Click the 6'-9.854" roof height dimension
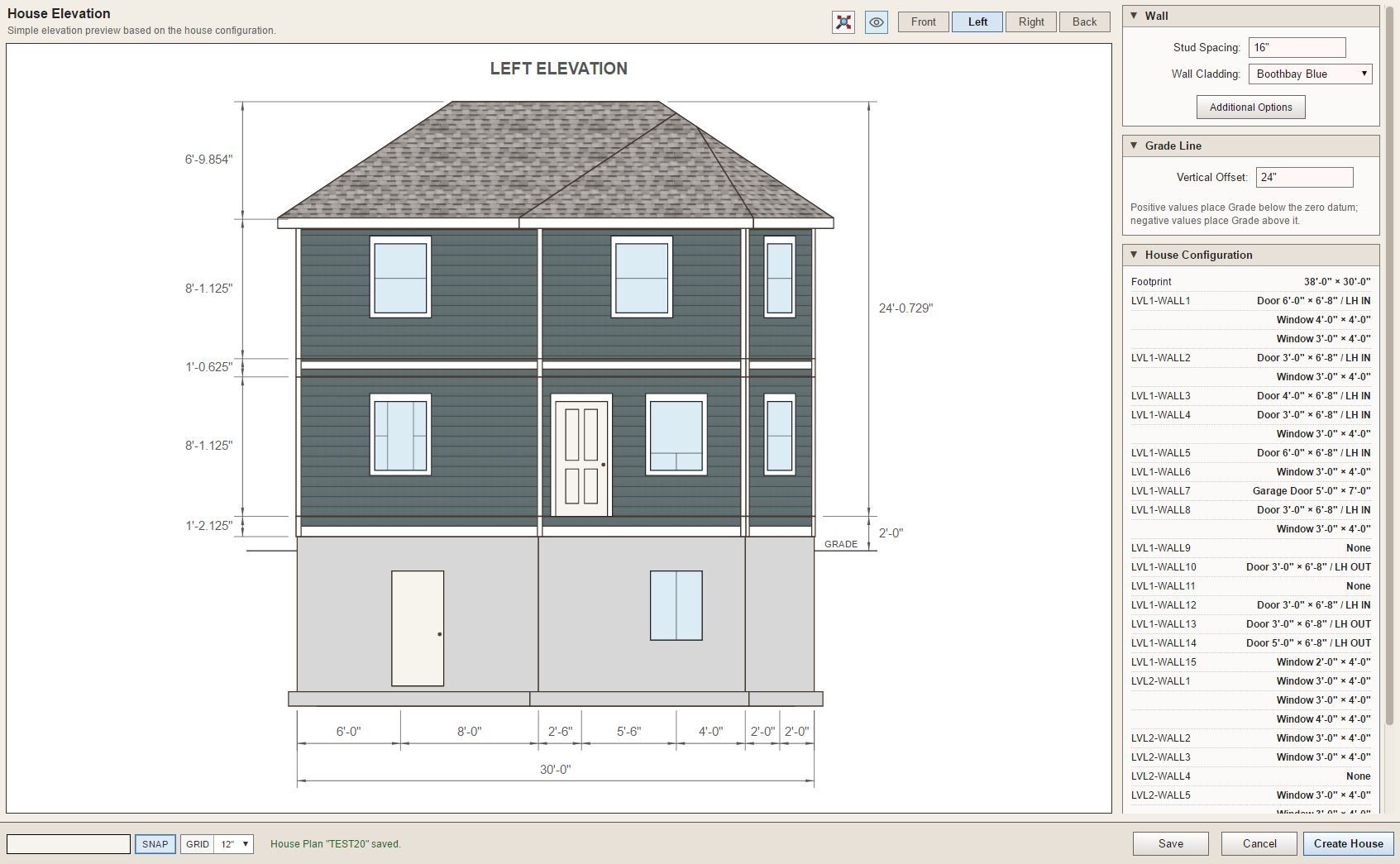The width and height of the screenshot is (1400, 864). coord(208,160)
